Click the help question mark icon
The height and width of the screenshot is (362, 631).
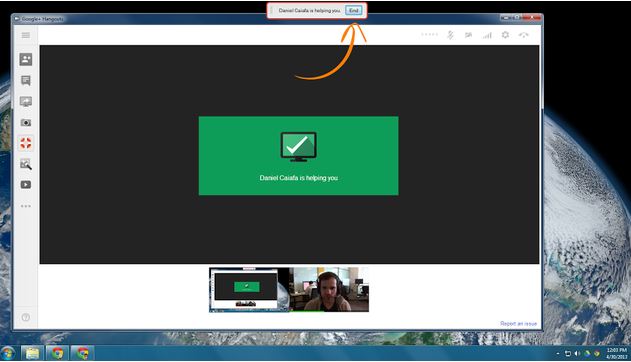point(26,317)
